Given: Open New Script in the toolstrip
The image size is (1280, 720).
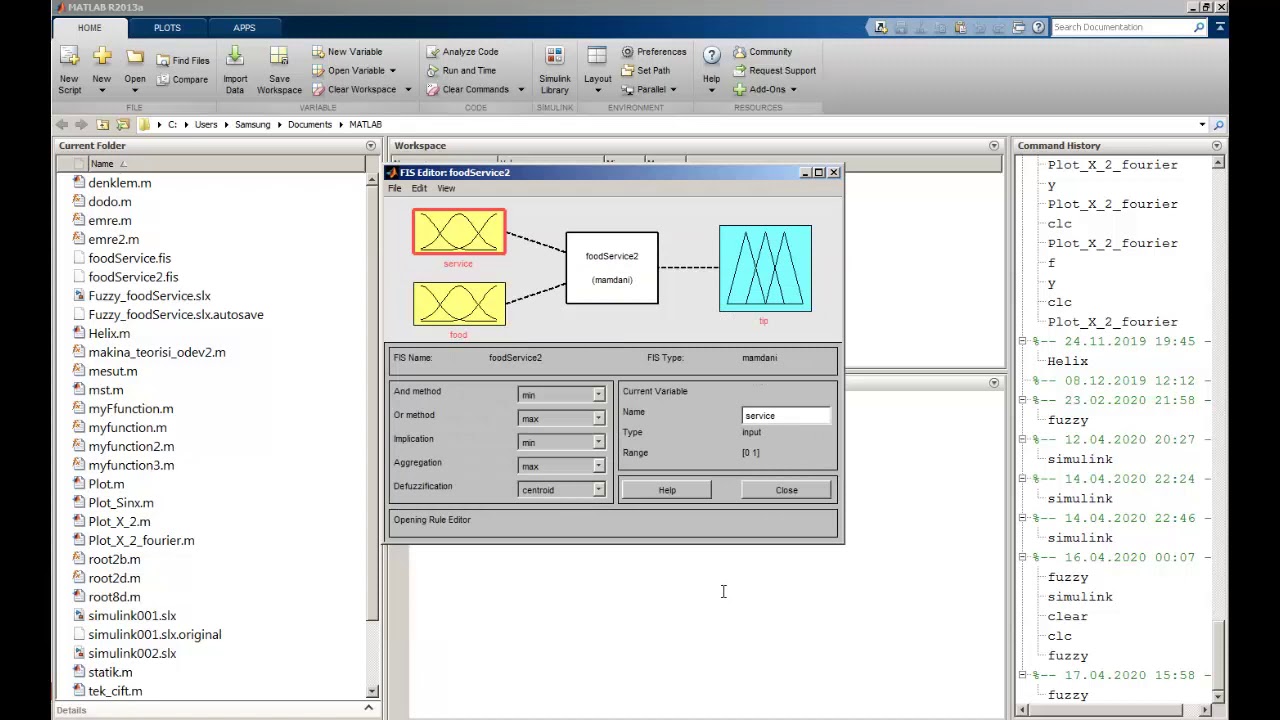Looking at the screenshot, I should pos(69,70).
